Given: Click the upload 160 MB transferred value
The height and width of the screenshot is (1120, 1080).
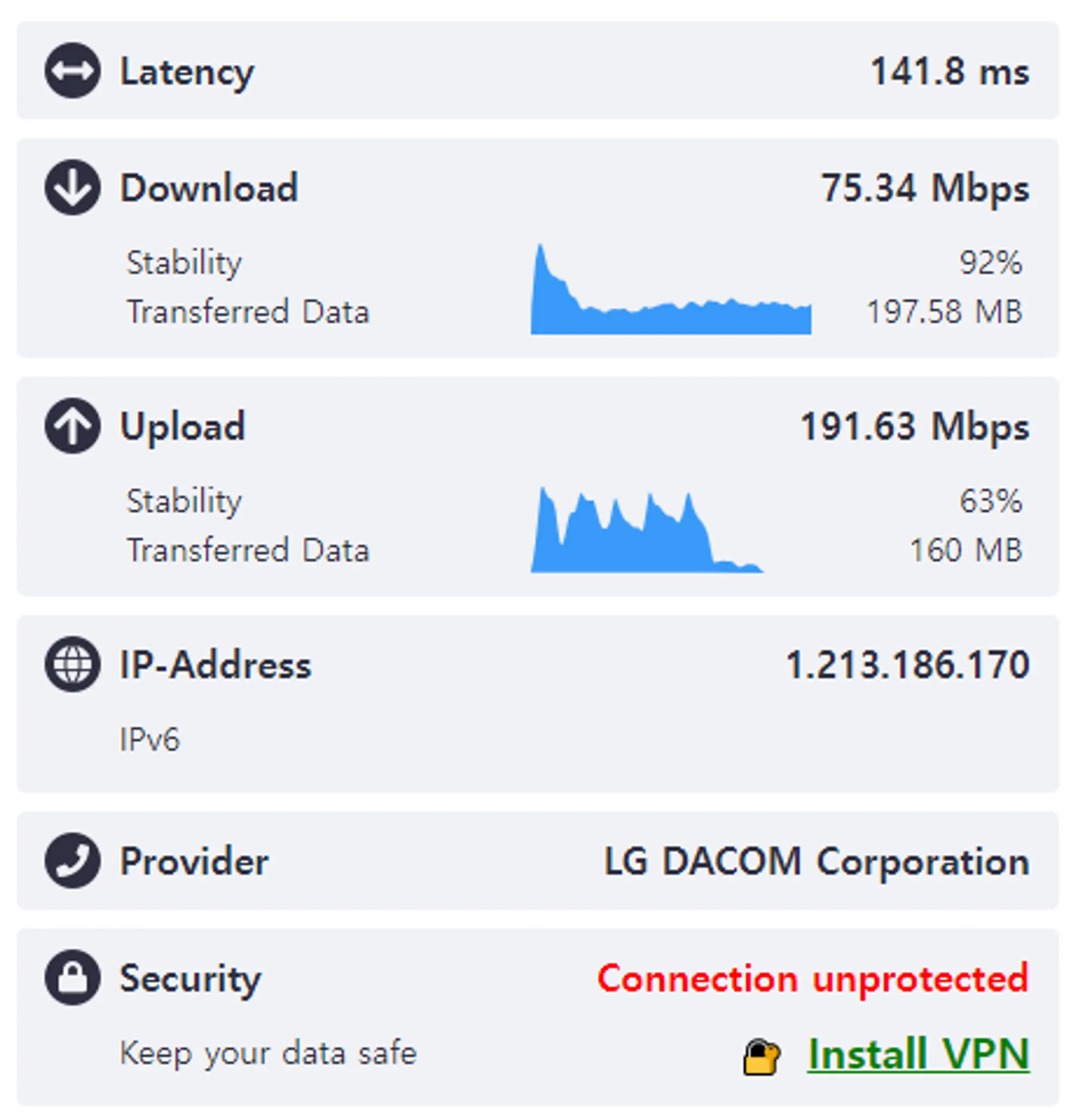Looking at the screenshot, I should 965,550.
